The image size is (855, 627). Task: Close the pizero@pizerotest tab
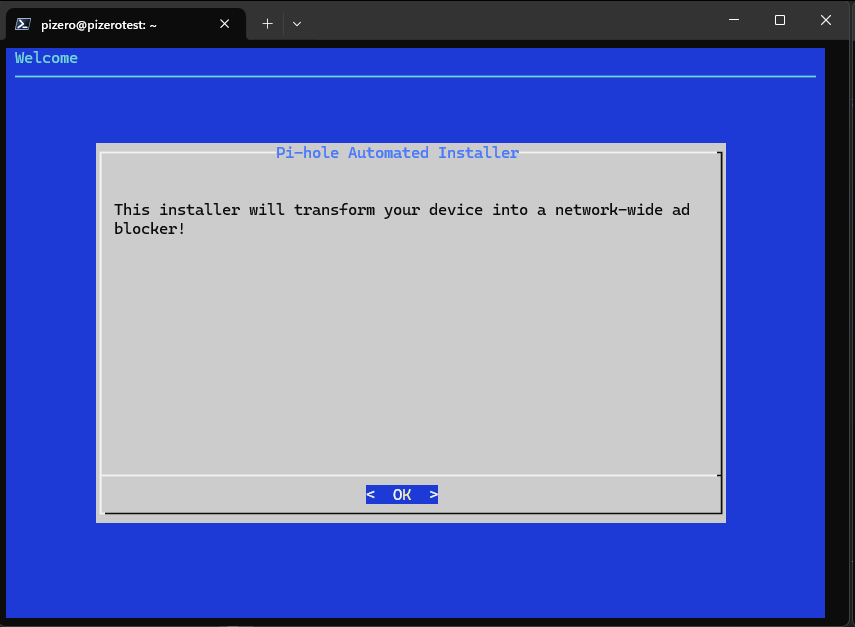point(225,24)
